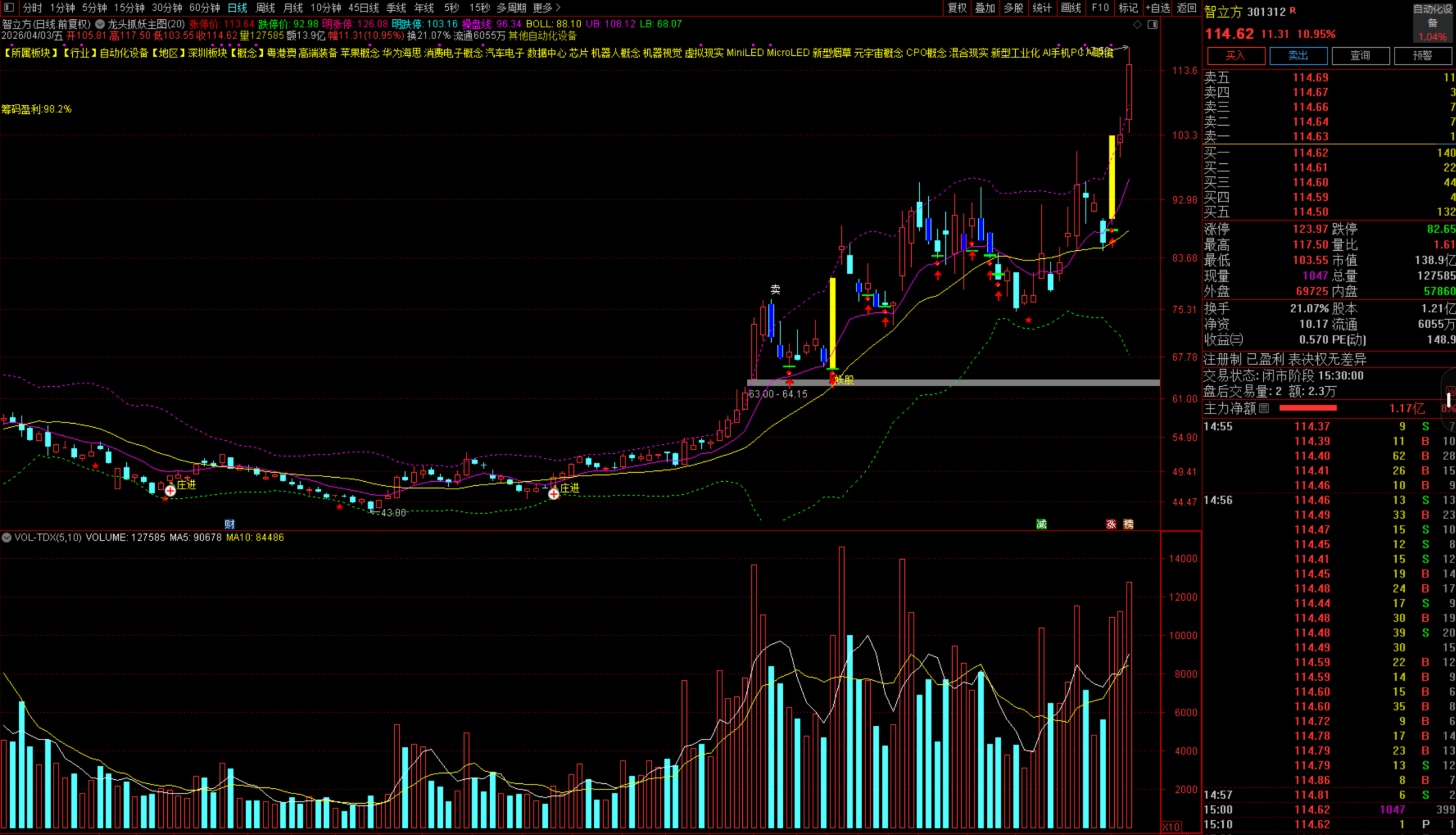Click the 涨 marker icon on the chart

point(1111,524)
